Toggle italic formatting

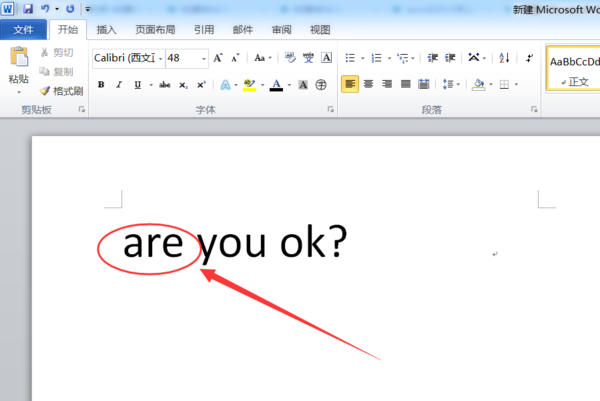click(119, 85)
